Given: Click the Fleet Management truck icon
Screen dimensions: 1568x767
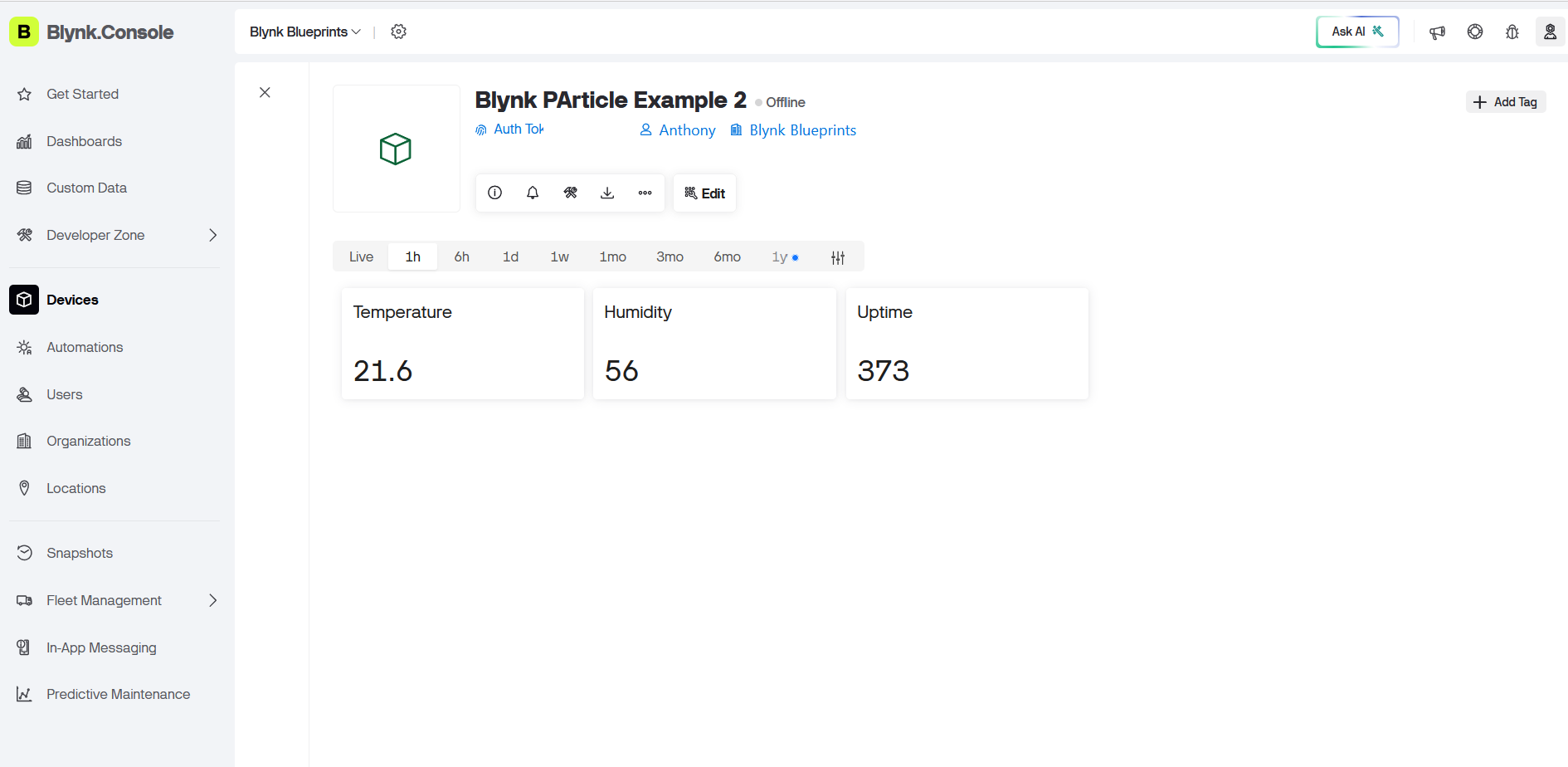Looking at the screenshot, I should click(x=24, y=600).
